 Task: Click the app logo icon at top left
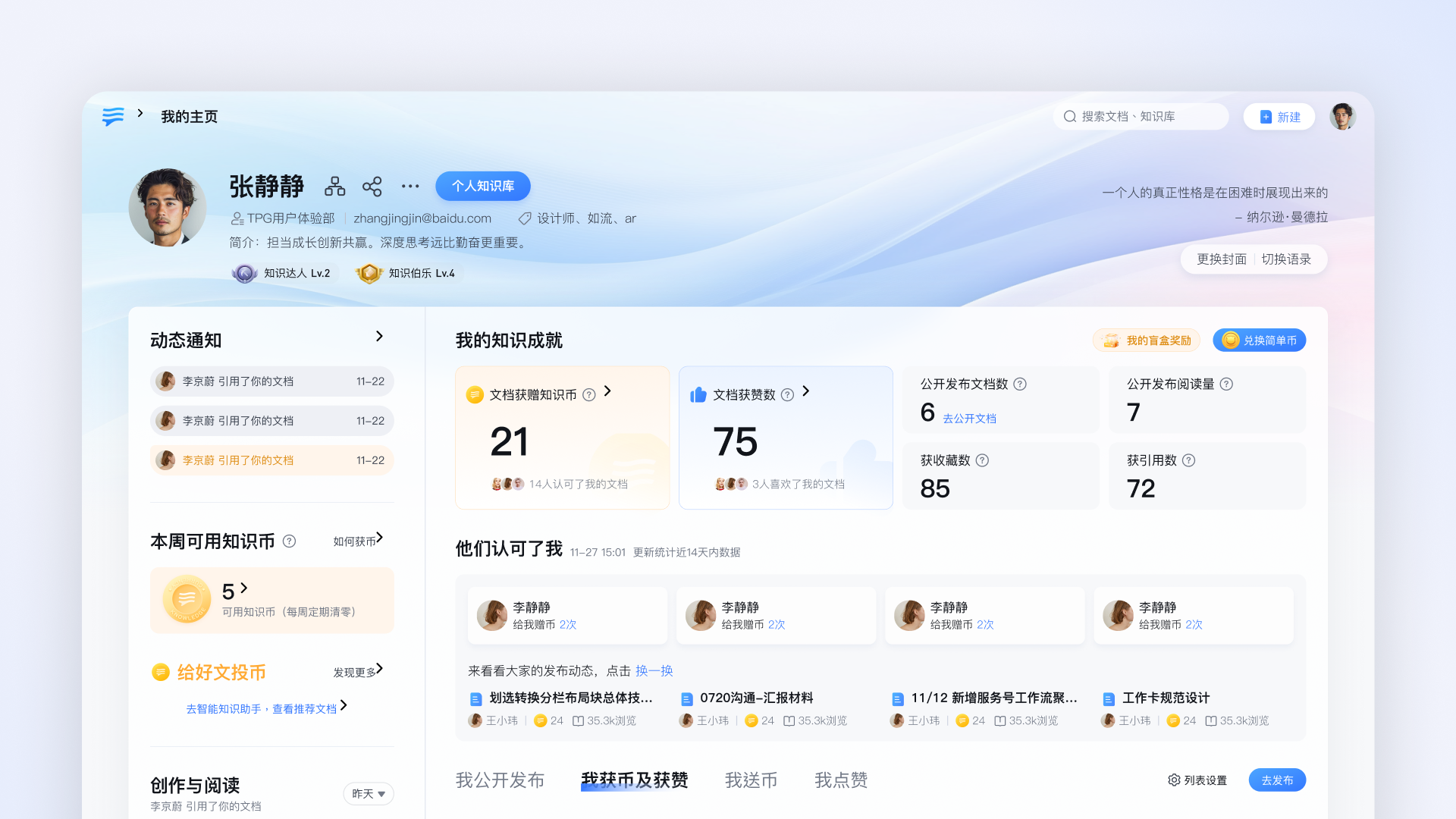pos(113,116)
